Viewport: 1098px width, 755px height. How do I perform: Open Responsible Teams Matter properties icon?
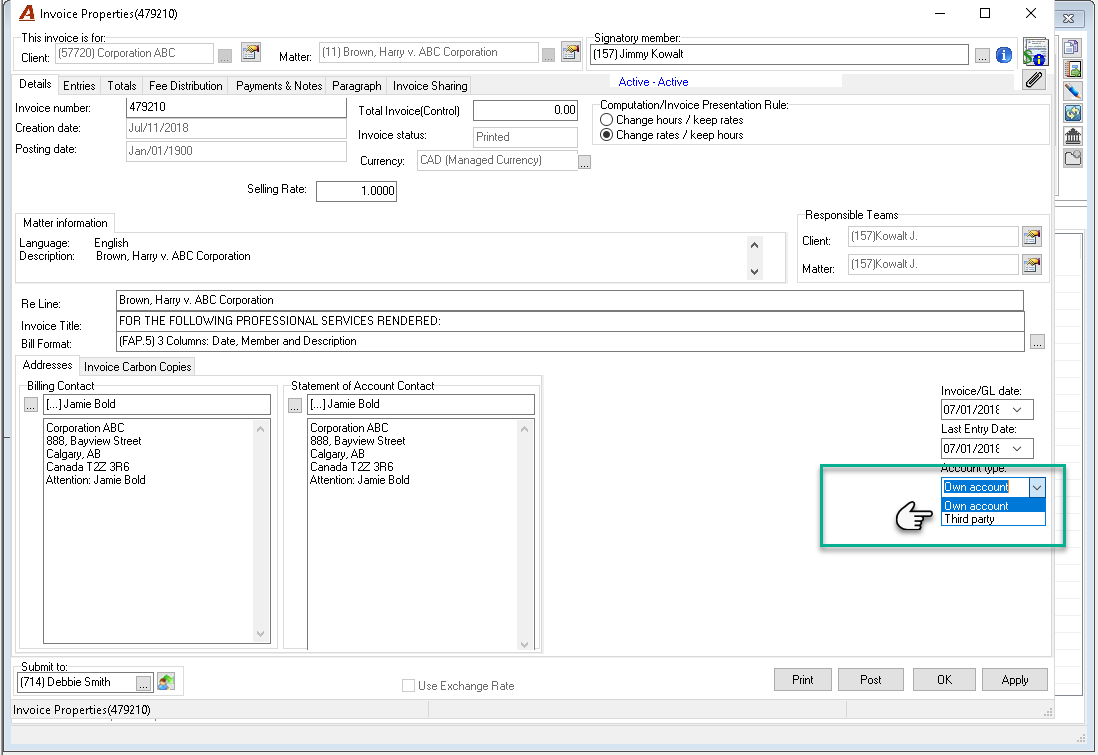click(1031, 265)
